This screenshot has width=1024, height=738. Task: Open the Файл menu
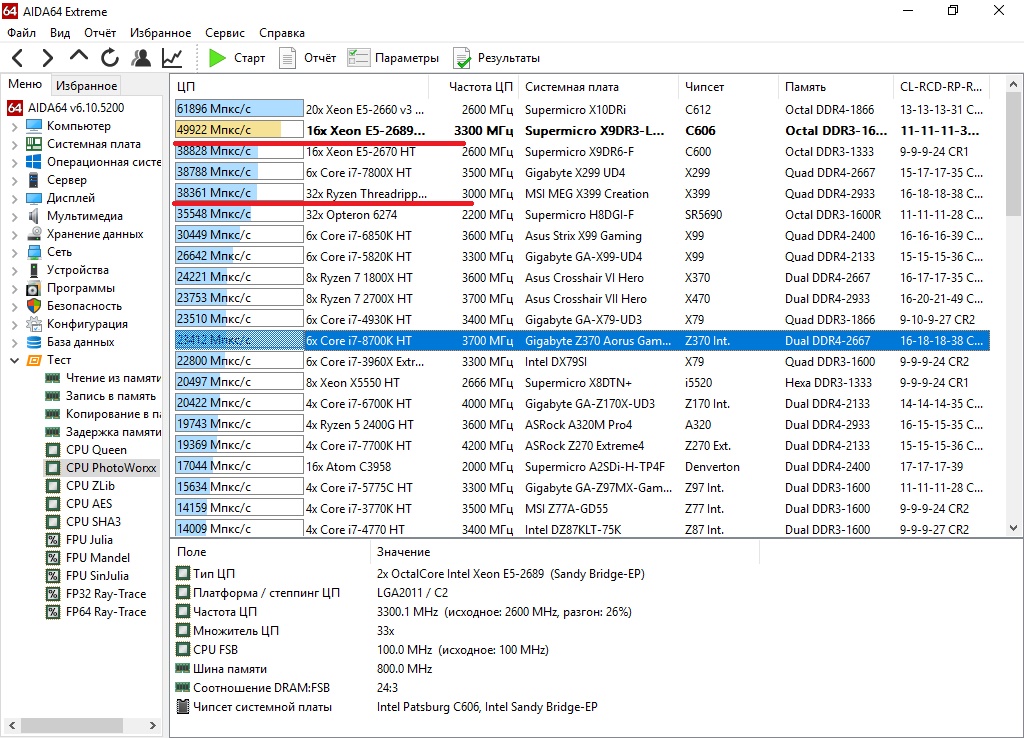point(21,33)
